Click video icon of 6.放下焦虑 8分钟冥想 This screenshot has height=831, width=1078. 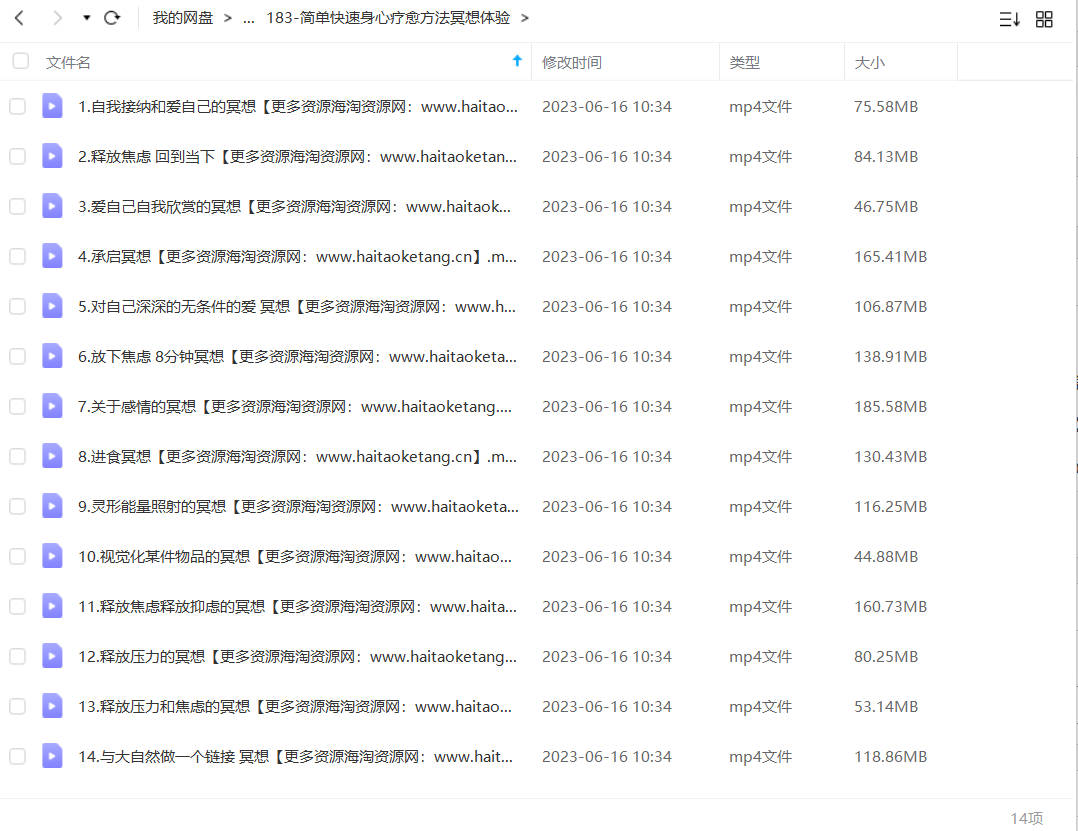click(x=52, y=357)
